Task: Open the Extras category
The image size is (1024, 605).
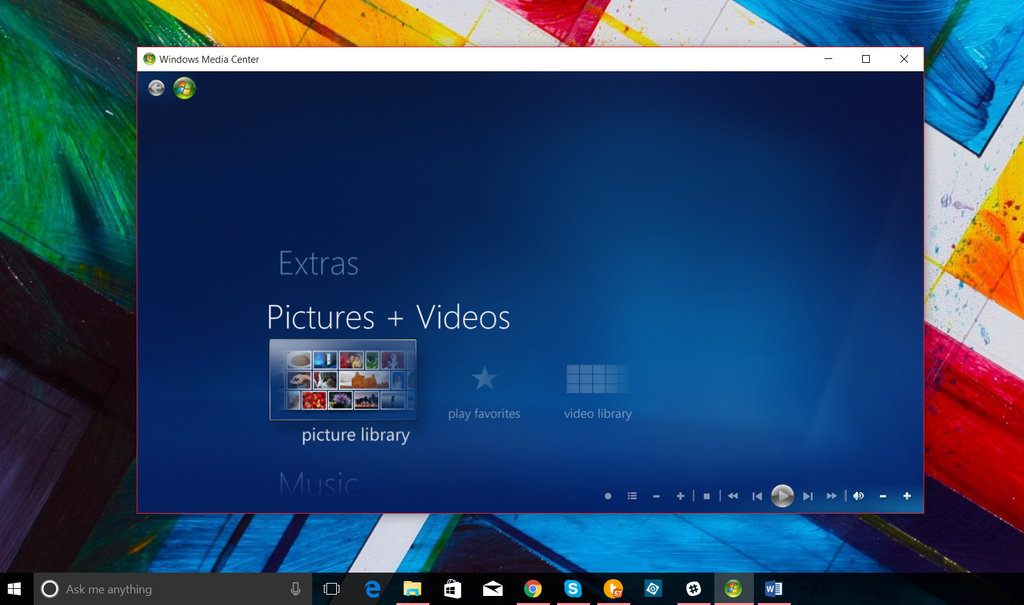Action: [x=318, y=264]
